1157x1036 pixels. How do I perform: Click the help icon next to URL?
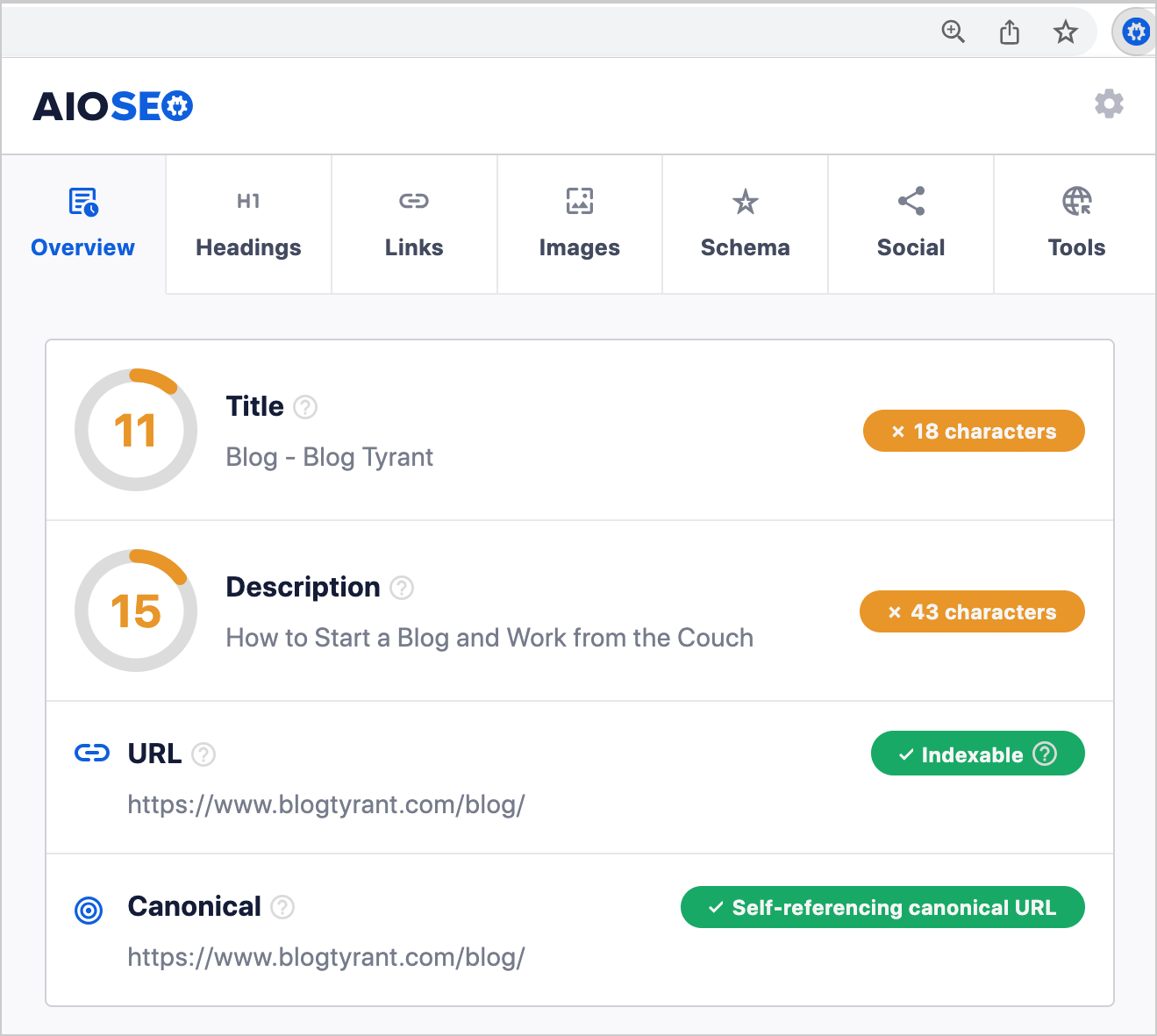[204, 754]
